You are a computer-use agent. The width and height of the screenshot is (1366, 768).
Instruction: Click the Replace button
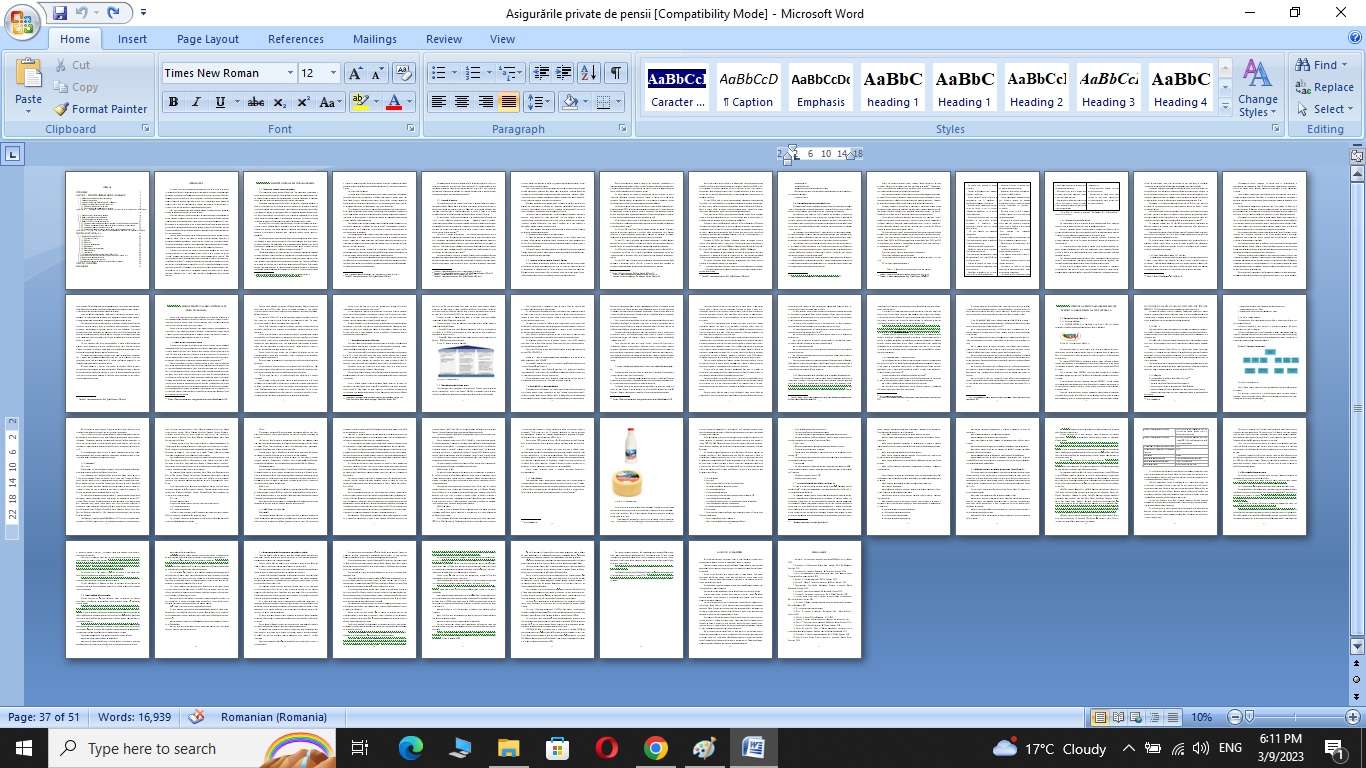click(x=1324, y=87)
